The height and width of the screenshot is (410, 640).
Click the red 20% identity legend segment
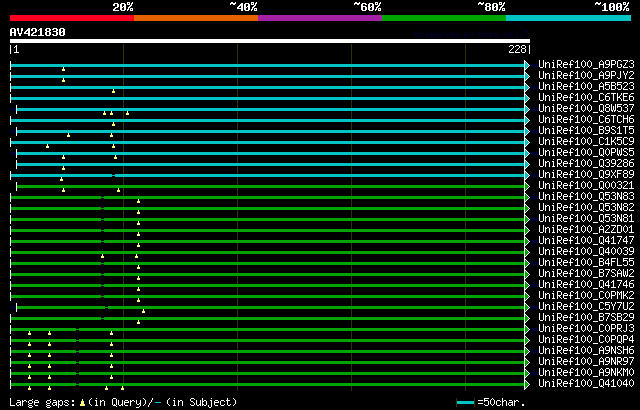[x=72, y=18]
